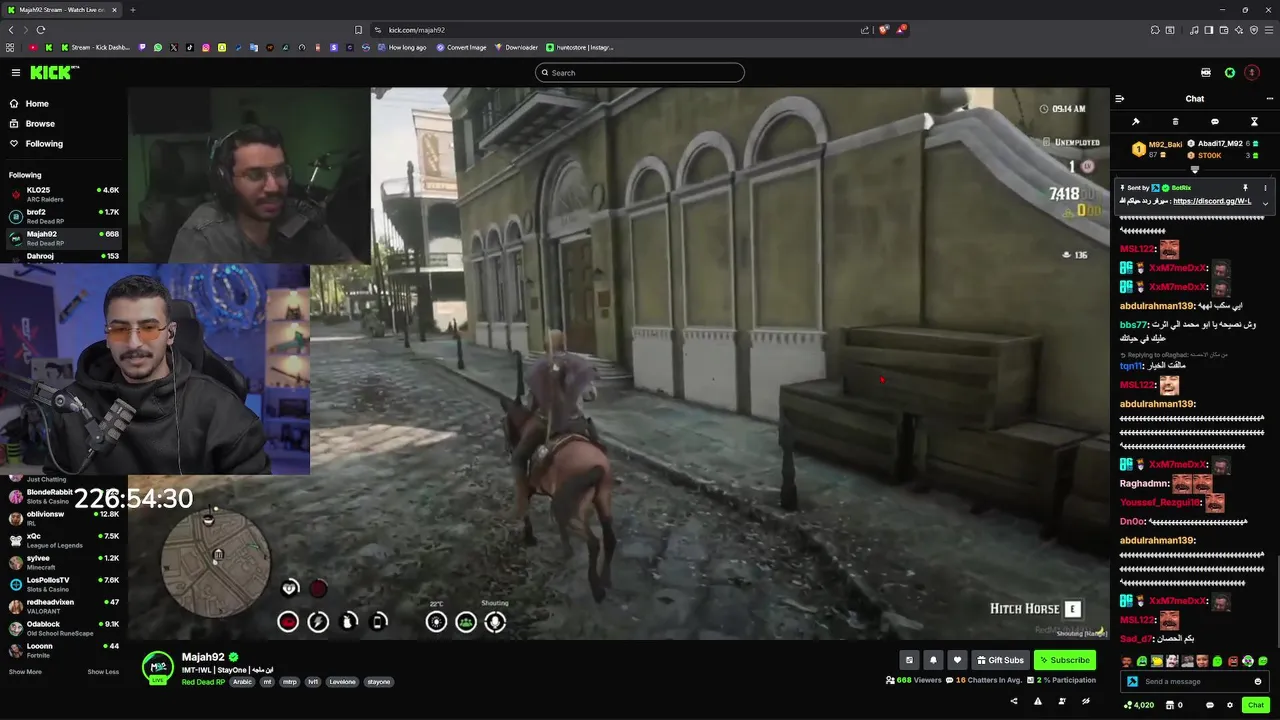1280x720 pixels.
Task: Click the Arabic stream tag
Action: click(243, 682)
